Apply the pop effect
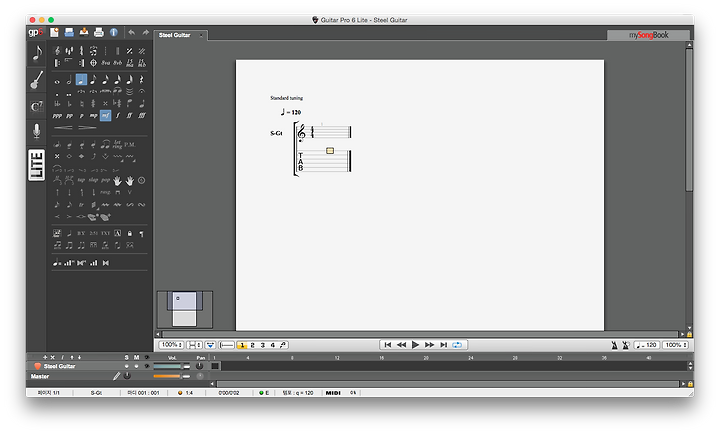 click(106, 180)
